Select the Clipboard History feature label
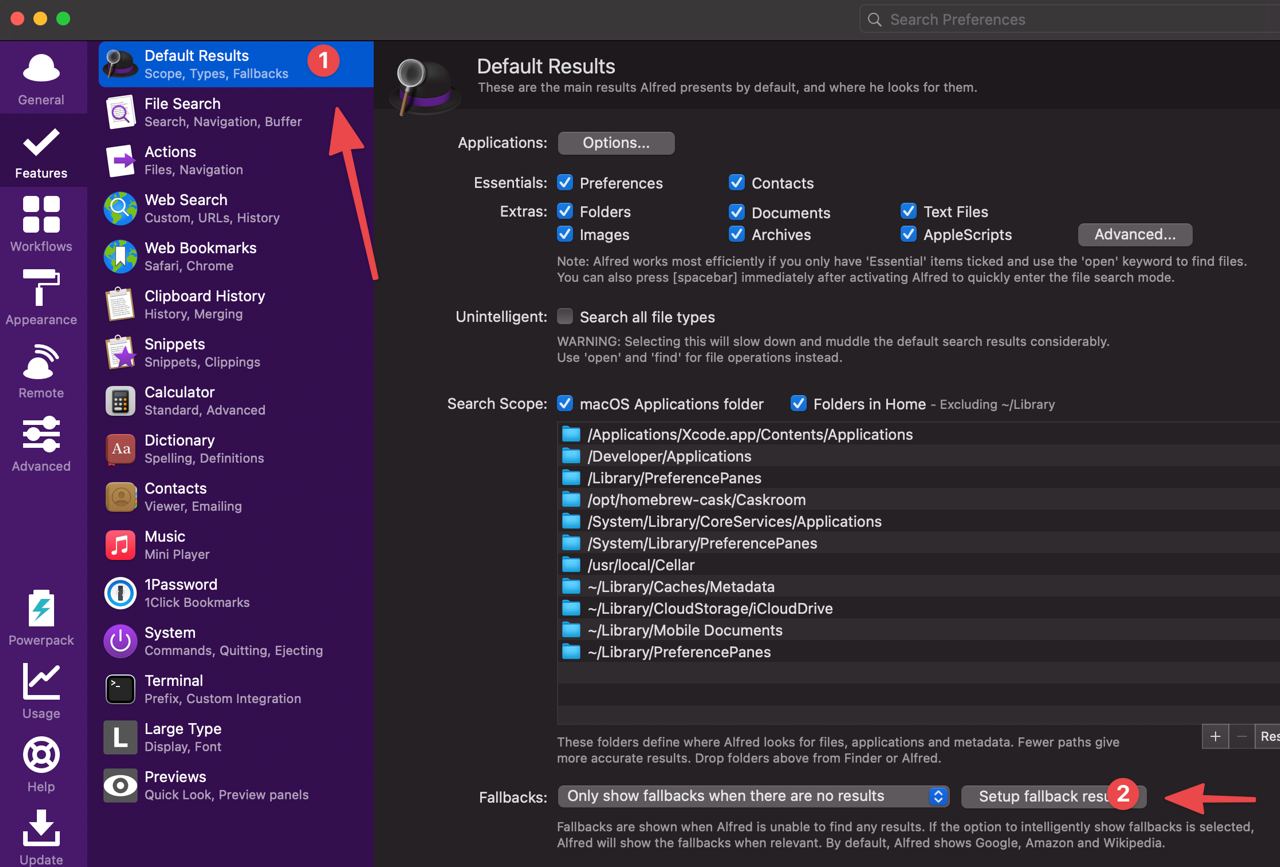The image size is (1280, 867). pyautogui.click(x=205, y=295)
